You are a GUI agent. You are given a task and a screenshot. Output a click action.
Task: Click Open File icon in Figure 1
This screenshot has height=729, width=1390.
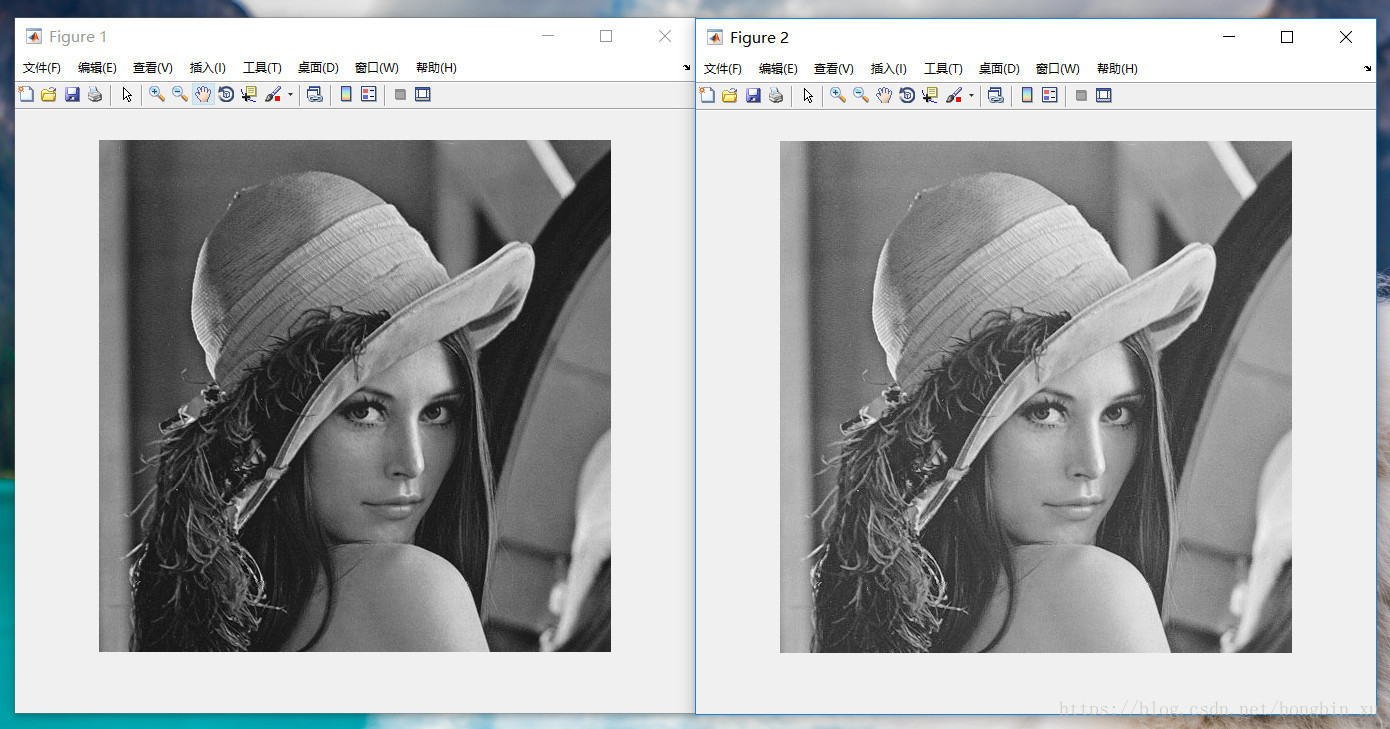[48, 94]
